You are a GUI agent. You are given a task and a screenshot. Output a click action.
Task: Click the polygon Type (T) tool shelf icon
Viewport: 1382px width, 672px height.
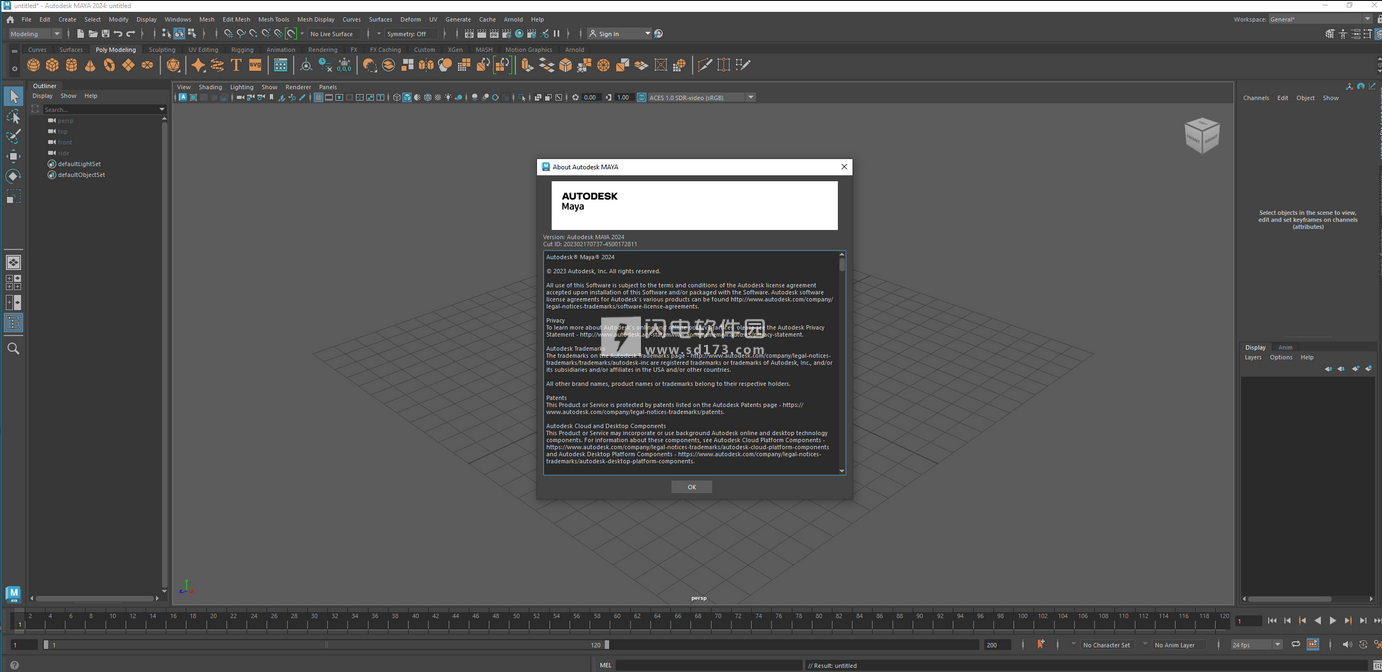236,65
